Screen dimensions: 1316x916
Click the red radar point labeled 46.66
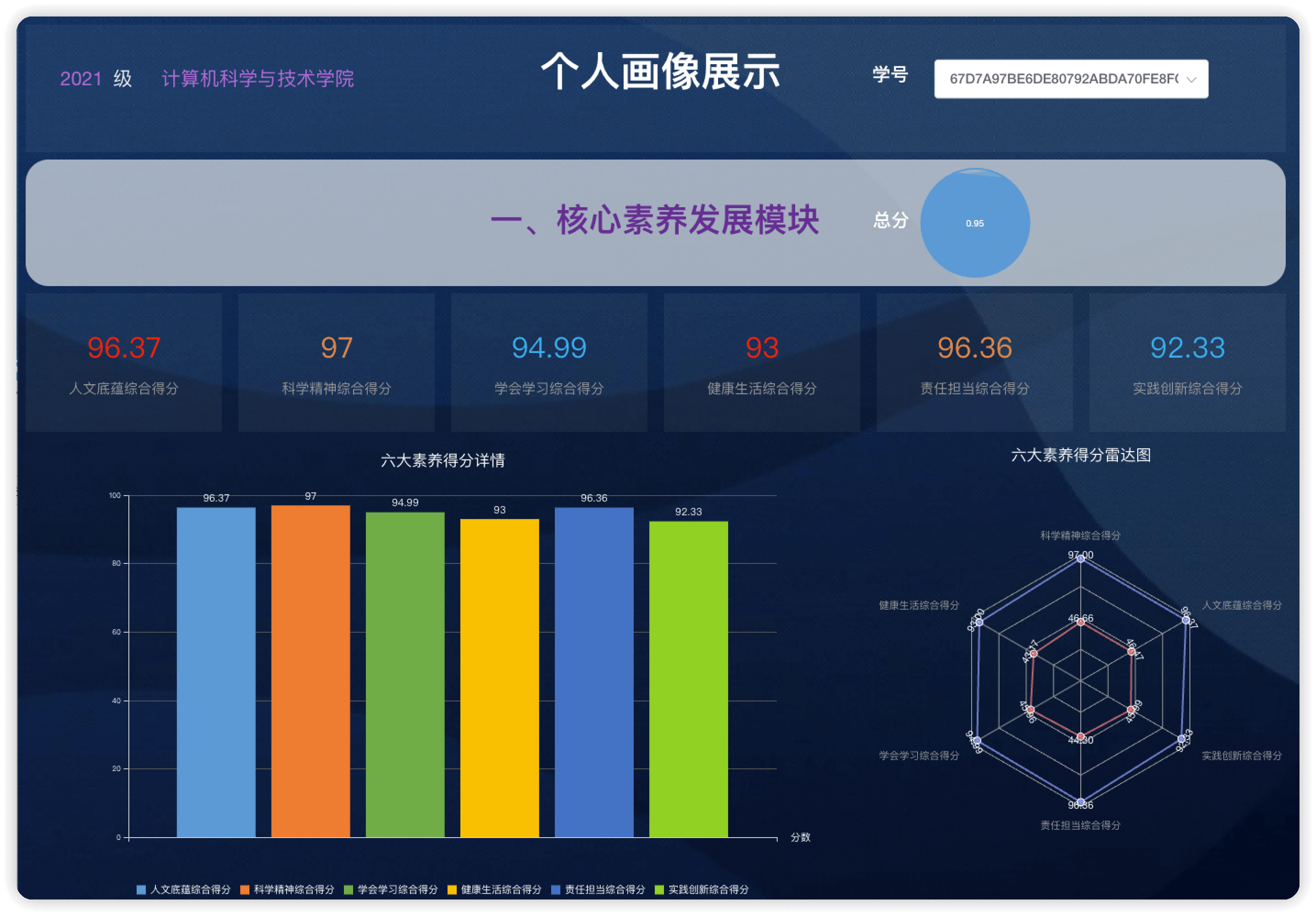coord(1080,623)
